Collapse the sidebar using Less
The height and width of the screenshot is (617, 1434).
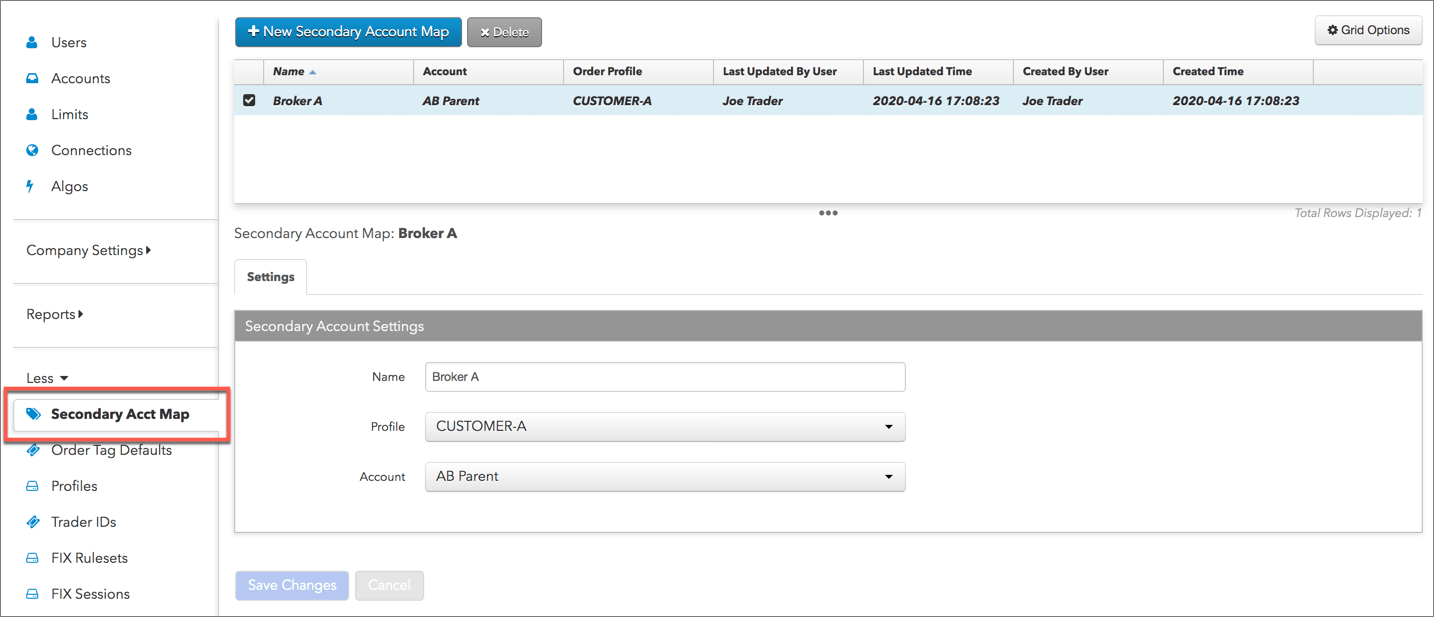pos(47,378)
